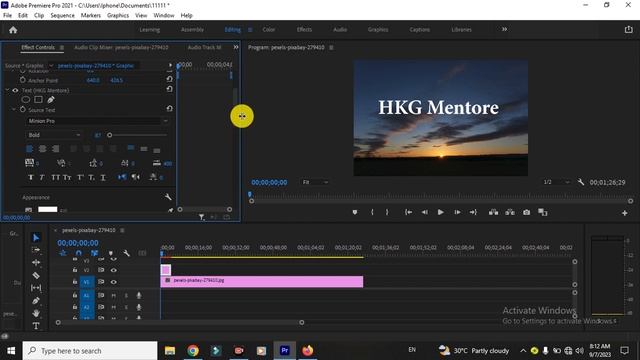Open the Sequence menu
Screen dimensions: 640x360
[x=62, y=16]
